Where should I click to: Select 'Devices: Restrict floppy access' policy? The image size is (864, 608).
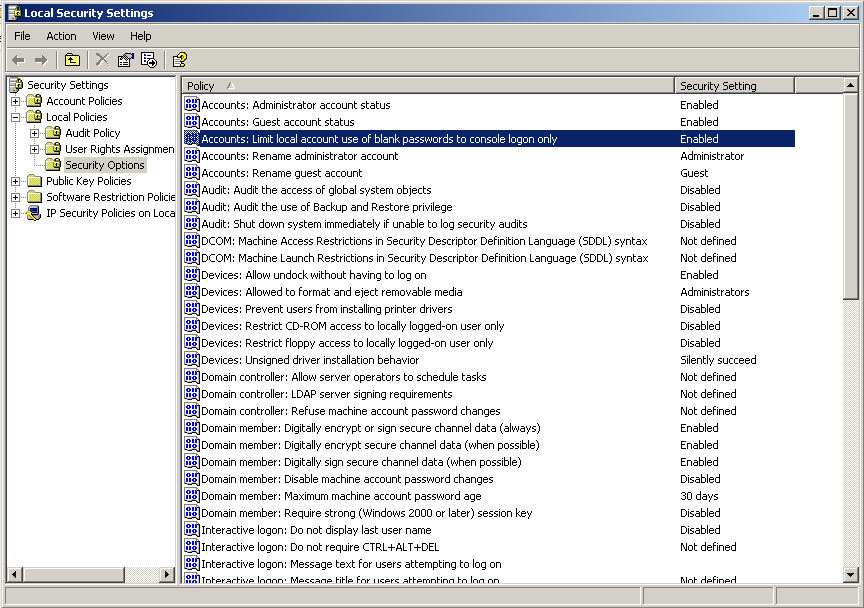[x=347, y=343]
